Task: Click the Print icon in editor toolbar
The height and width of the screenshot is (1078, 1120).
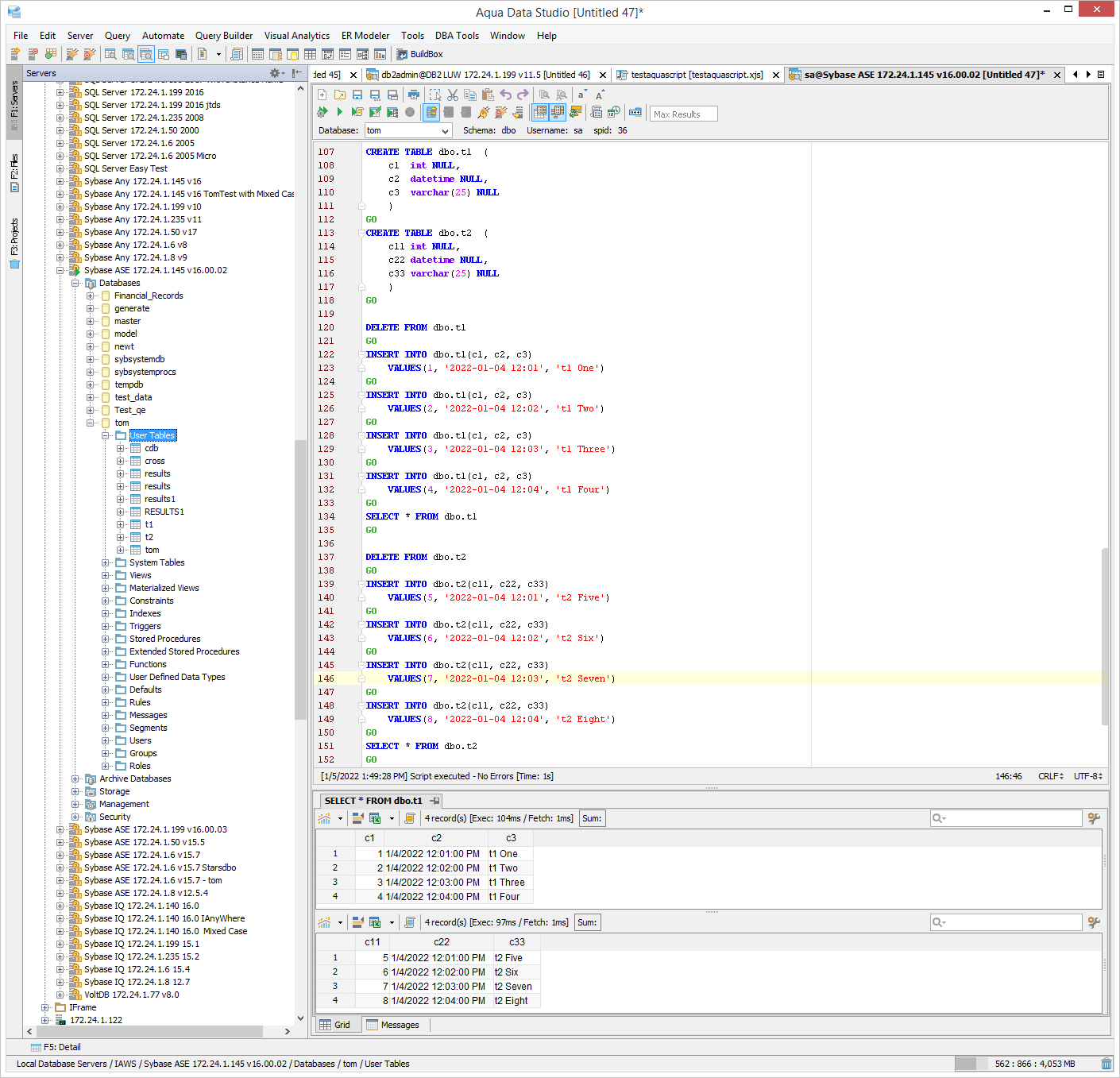Action: (413, 95)
